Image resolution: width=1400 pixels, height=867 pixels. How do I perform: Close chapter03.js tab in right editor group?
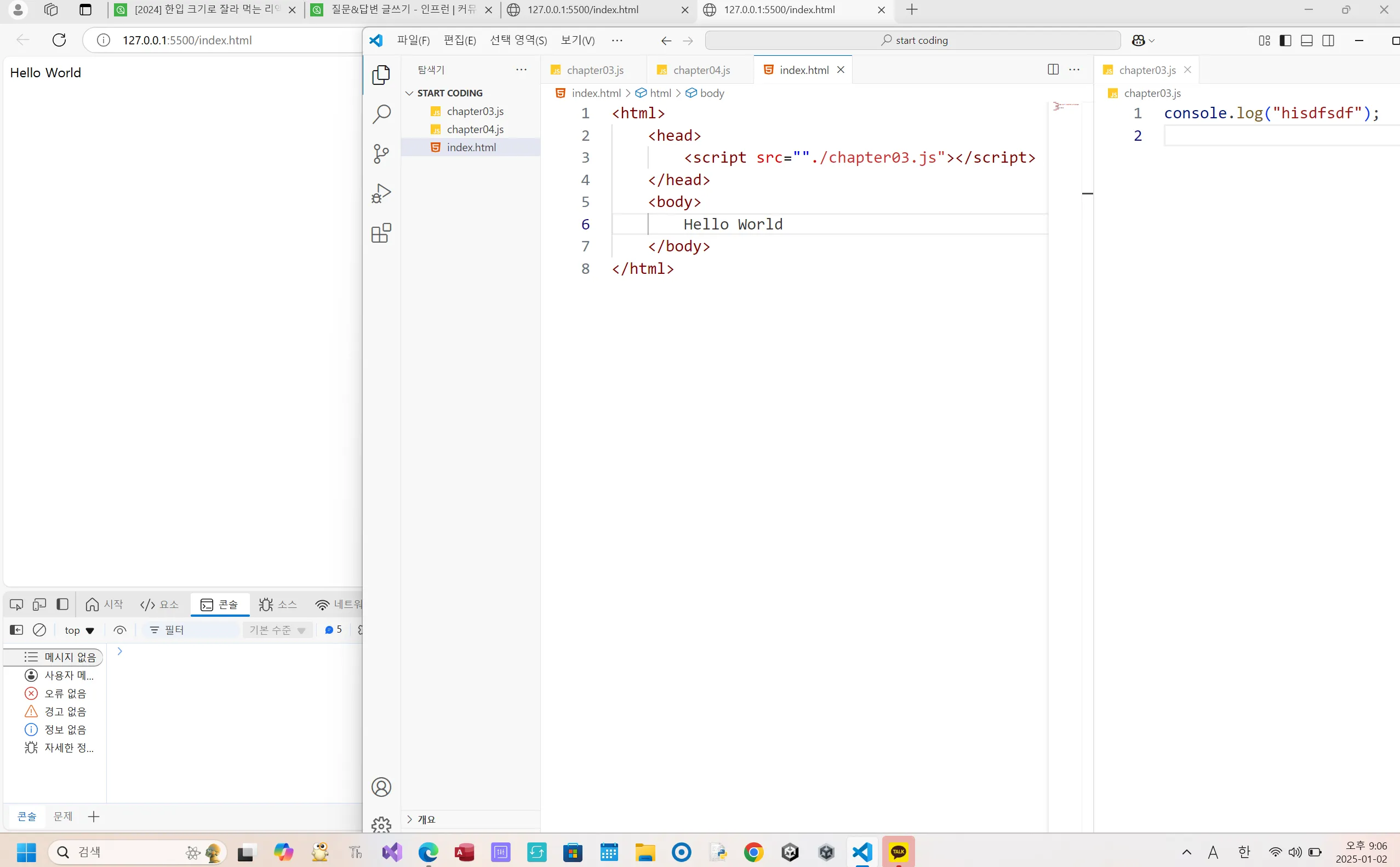point(1187,70)
